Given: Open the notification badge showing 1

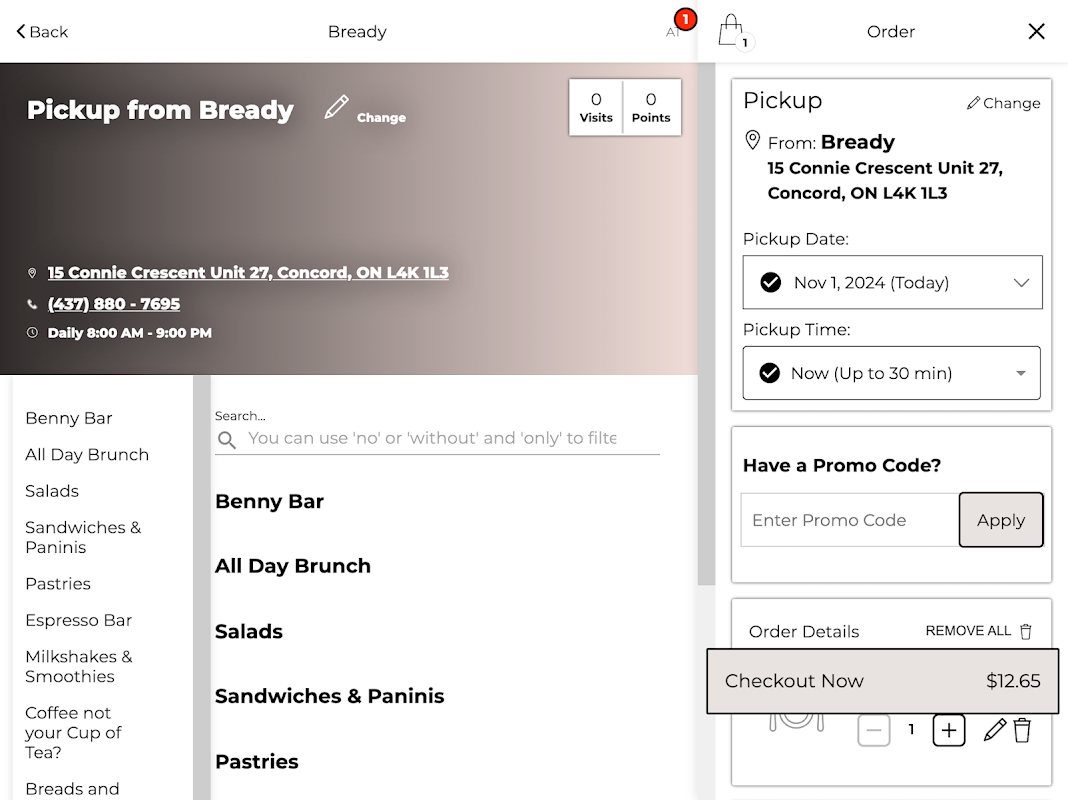Looking at the screenshot, I should pyautogui.click(x=685, y=20).
